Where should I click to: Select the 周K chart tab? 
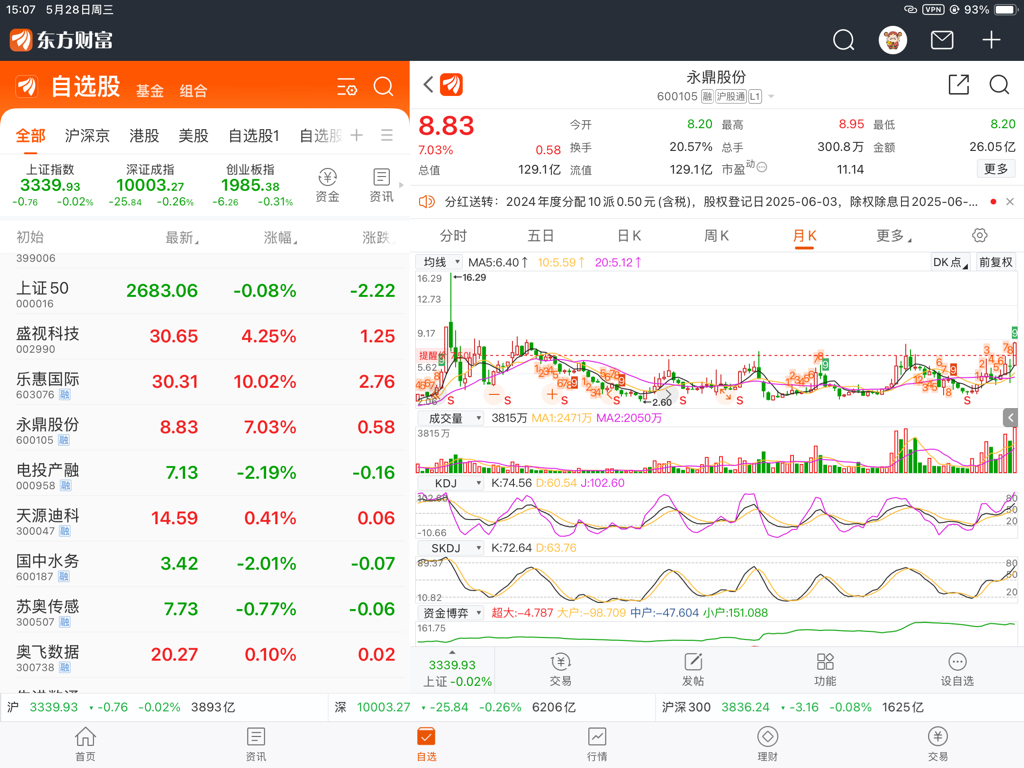point(716,235)
